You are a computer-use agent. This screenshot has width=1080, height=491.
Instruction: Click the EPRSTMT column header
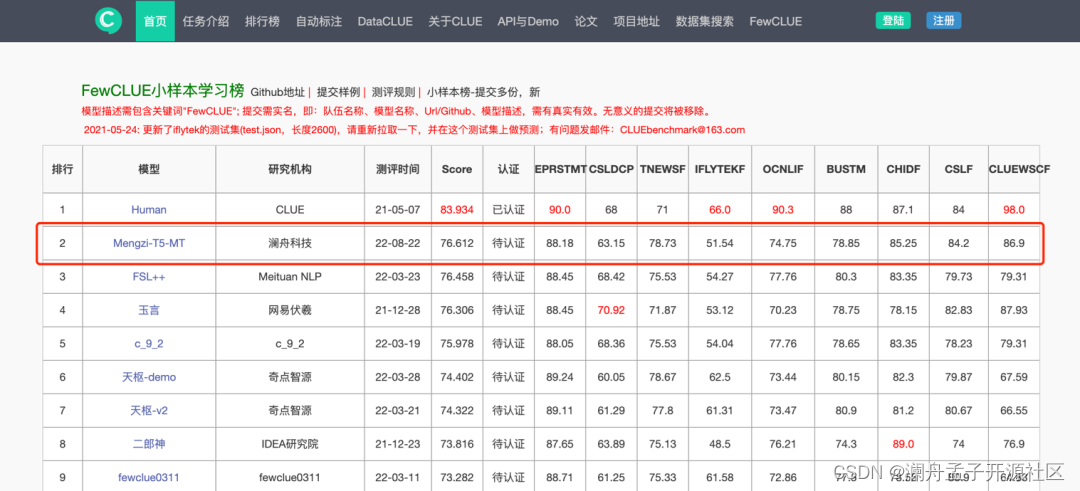point(560,169)
